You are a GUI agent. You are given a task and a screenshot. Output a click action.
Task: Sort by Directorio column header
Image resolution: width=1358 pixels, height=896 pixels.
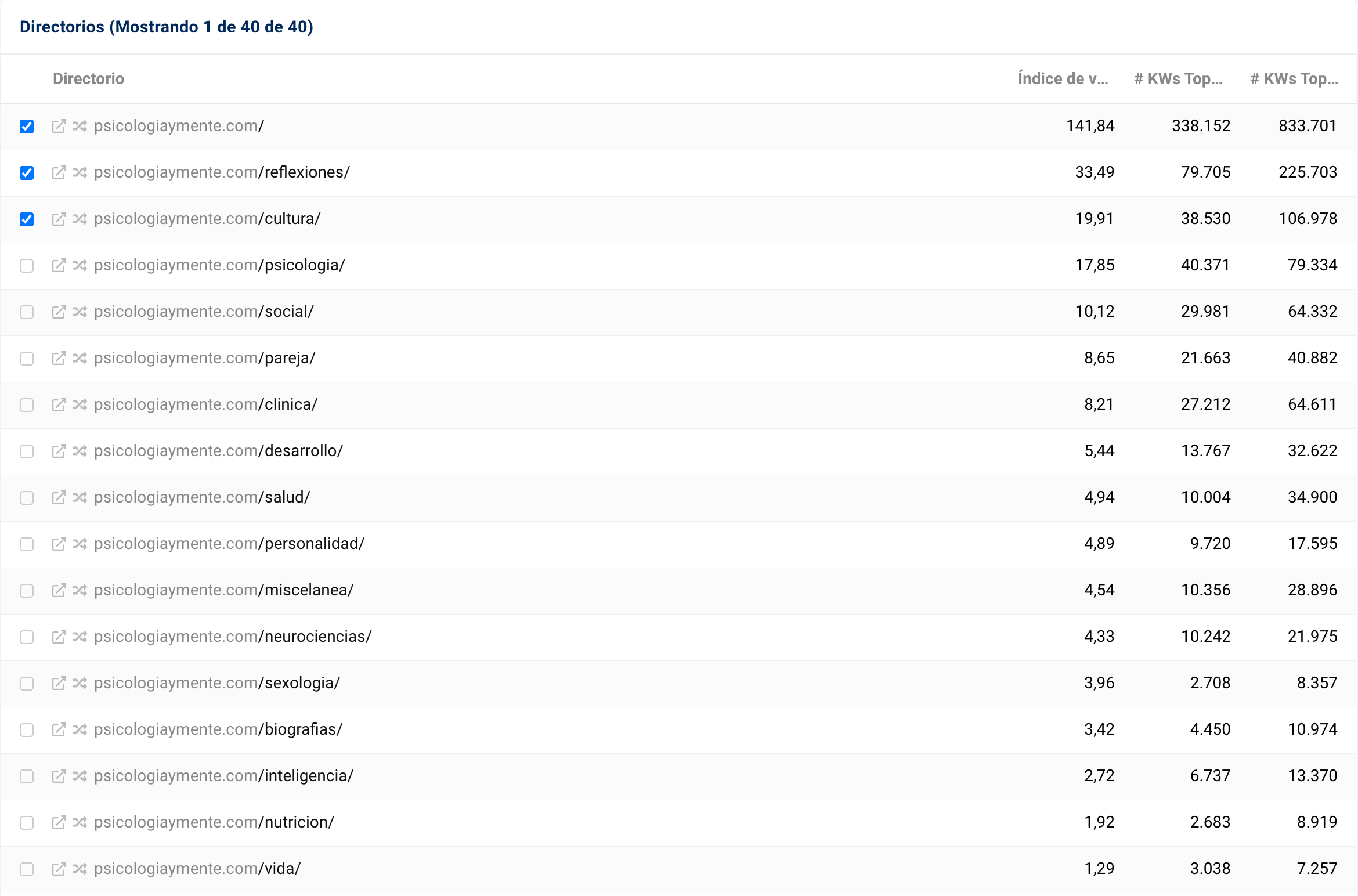(x=88, y=79)
